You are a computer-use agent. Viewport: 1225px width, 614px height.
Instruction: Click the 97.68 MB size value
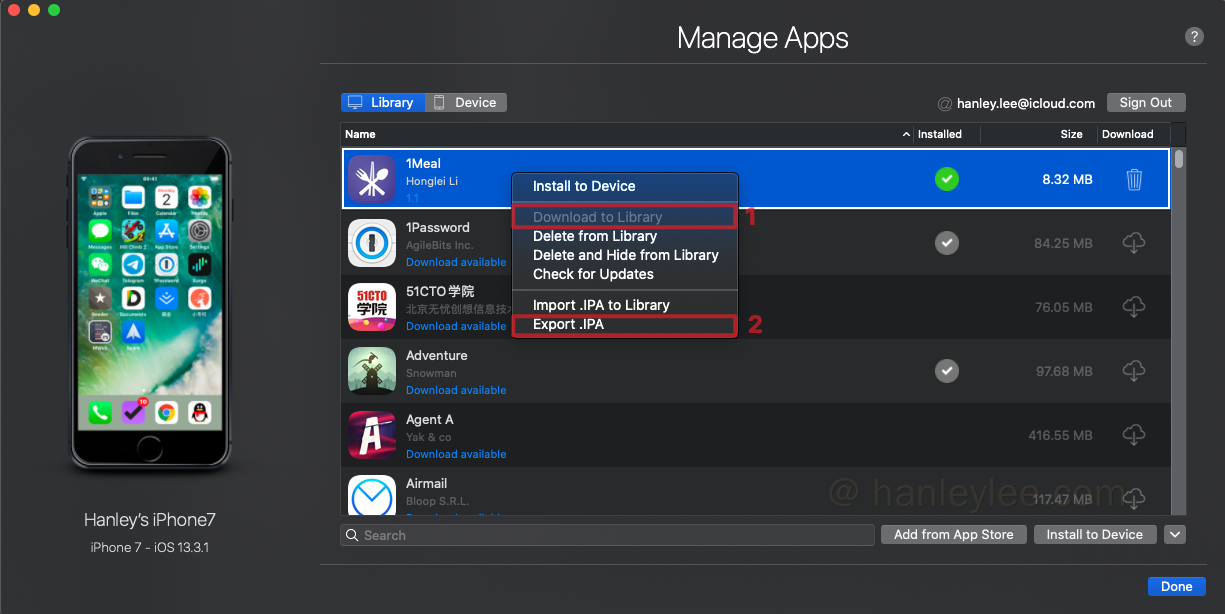(1064, 371)
